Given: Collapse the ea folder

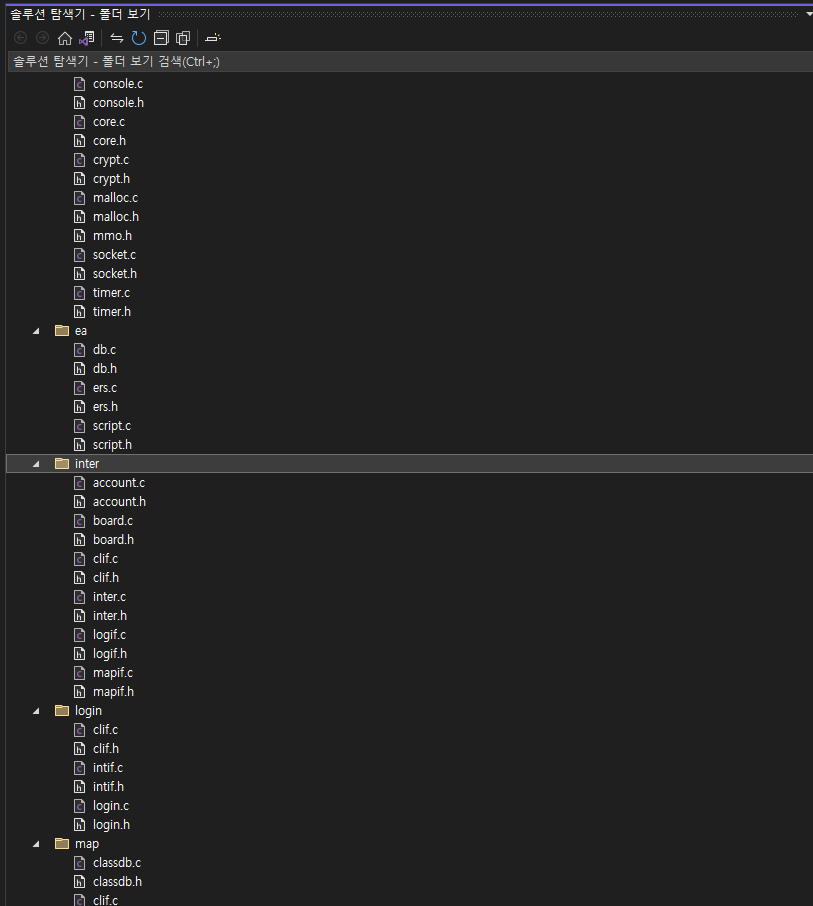Looking at the screenshot, I should [x=36, y=331].
